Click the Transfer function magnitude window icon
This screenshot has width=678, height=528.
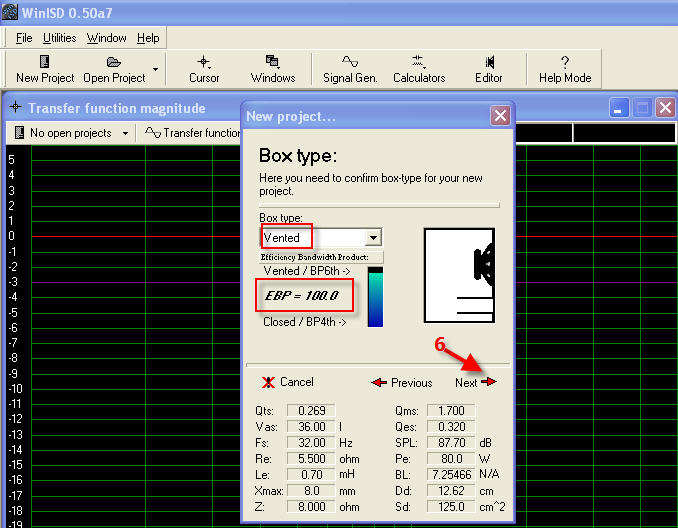click(16, 106)
